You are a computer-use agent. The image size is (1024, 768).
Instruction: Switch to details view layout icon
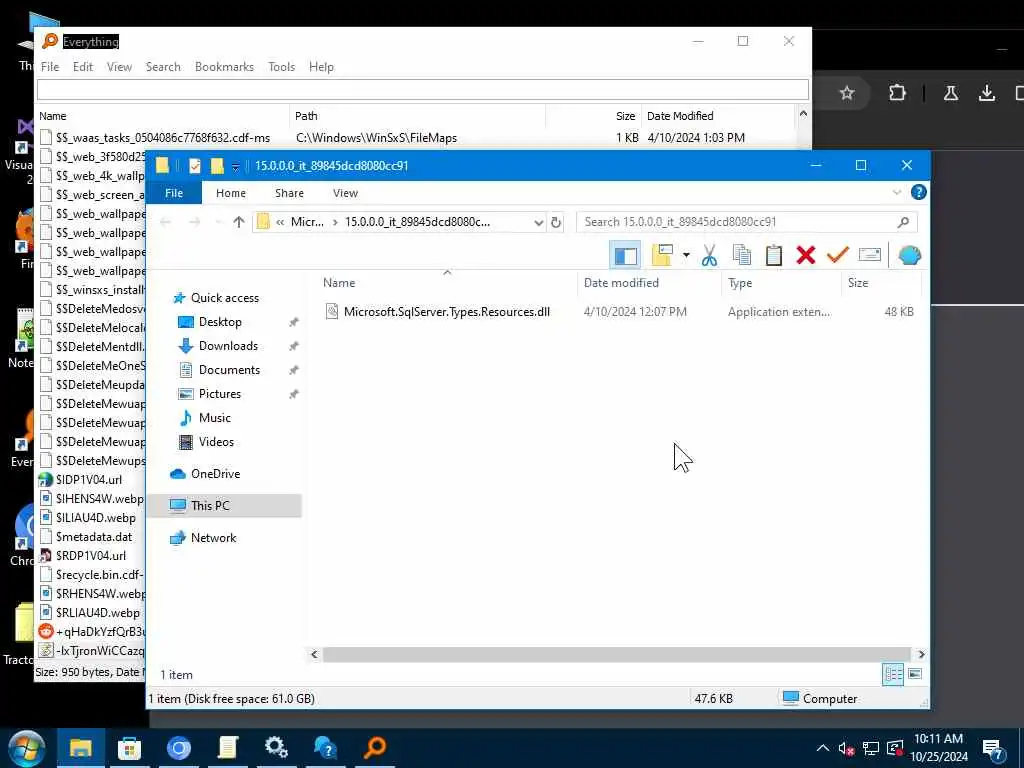point(893,674)
